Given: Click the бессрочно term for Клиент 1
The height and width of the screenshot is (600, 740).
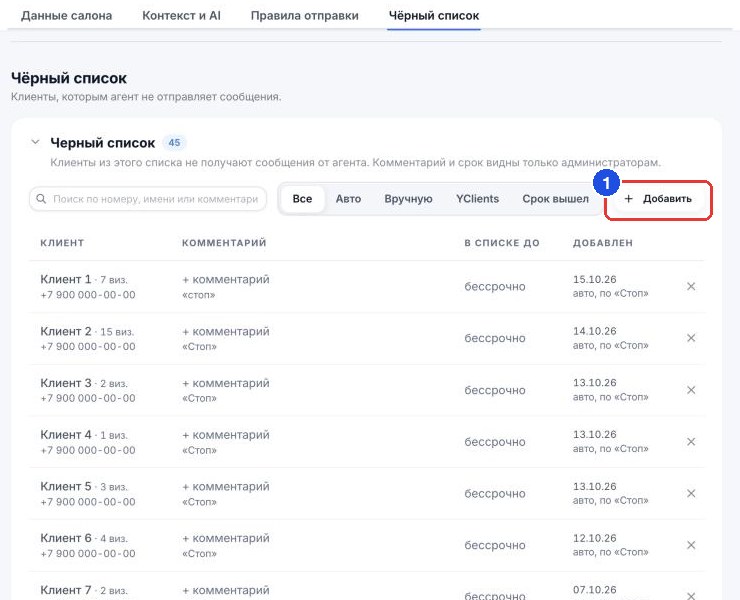Looking at the screenshot, I should click(495, 287).
